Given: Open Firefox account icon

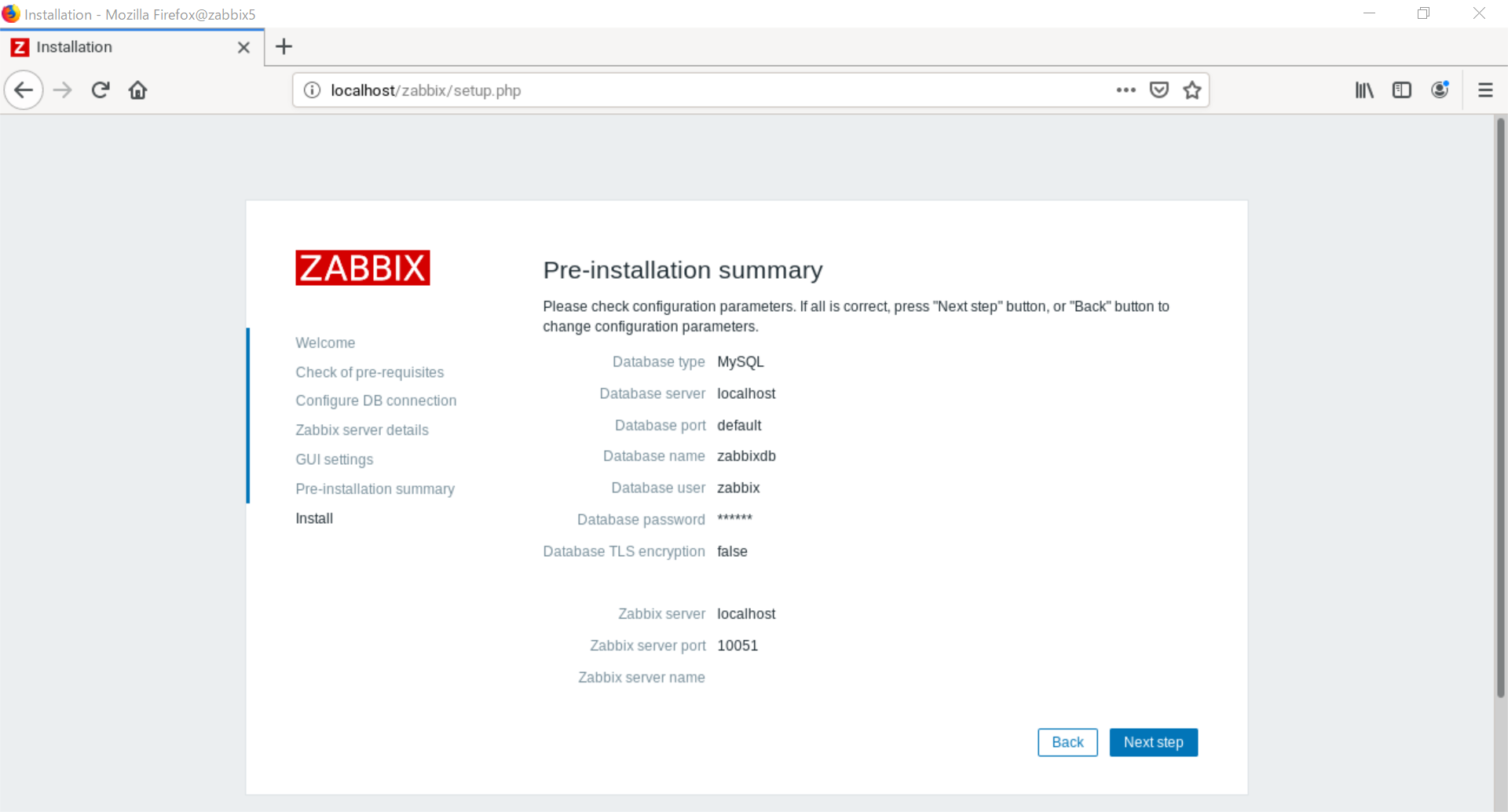Looking at the screenshot, I should coord(1440,90).
